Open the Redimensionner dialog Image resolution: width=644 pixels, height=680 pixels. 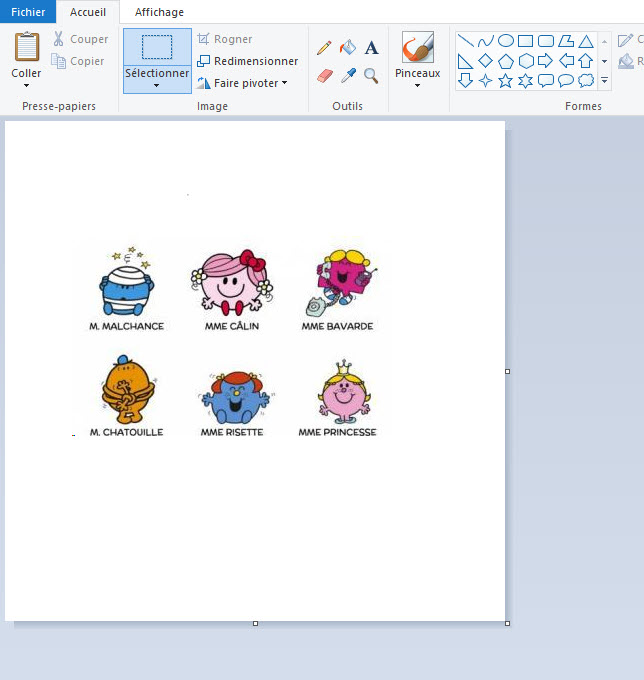click(248, 61)
